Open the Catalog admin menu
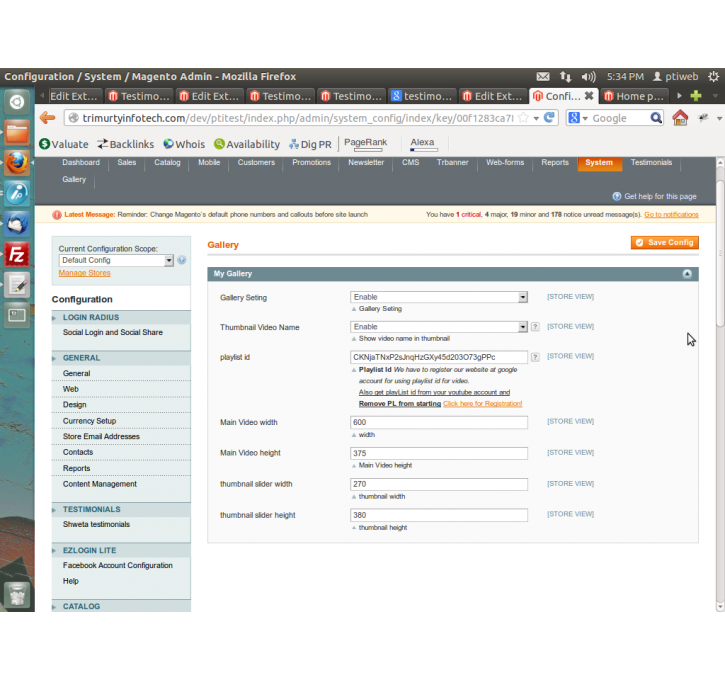 167,162
